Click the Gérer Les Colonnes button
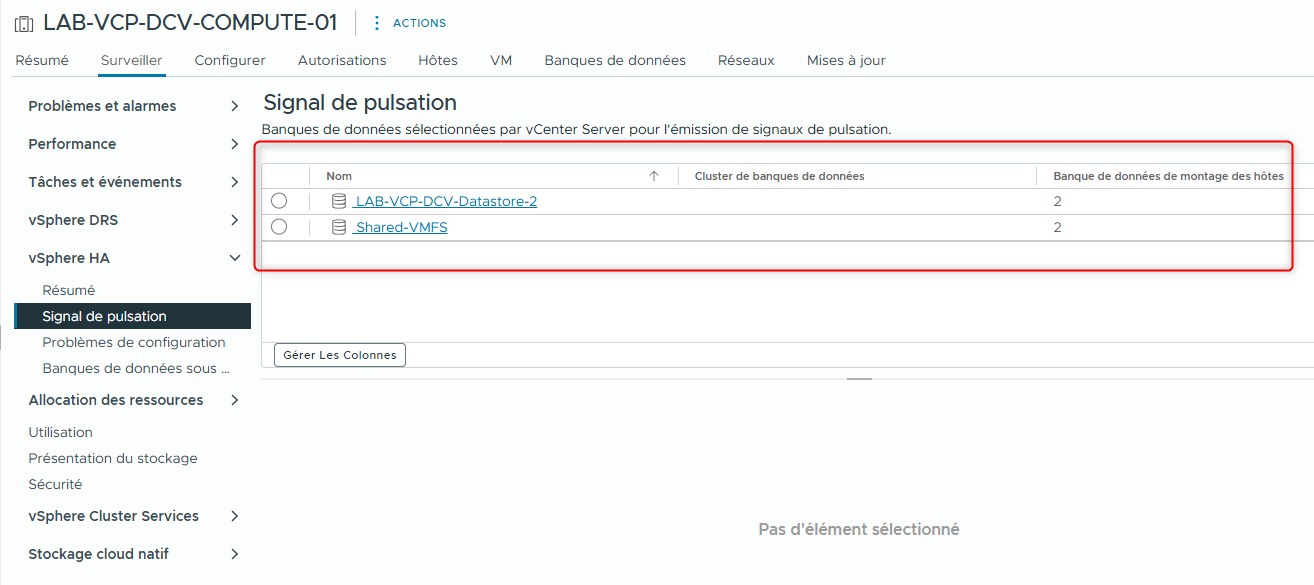 pyautogui.click(x=339, y=354)
